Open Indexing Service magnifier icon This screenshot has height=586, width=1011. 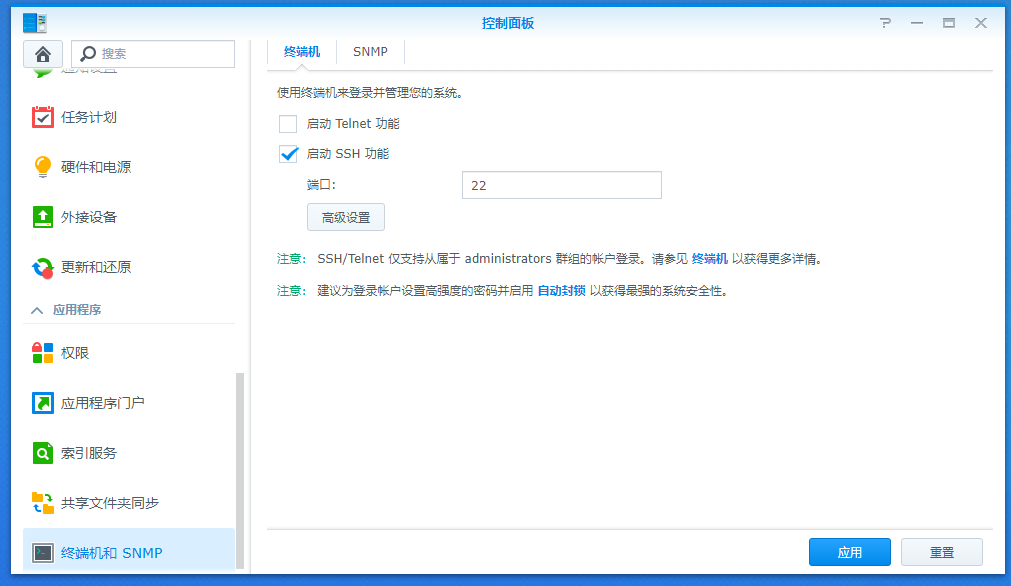[43, 453]
